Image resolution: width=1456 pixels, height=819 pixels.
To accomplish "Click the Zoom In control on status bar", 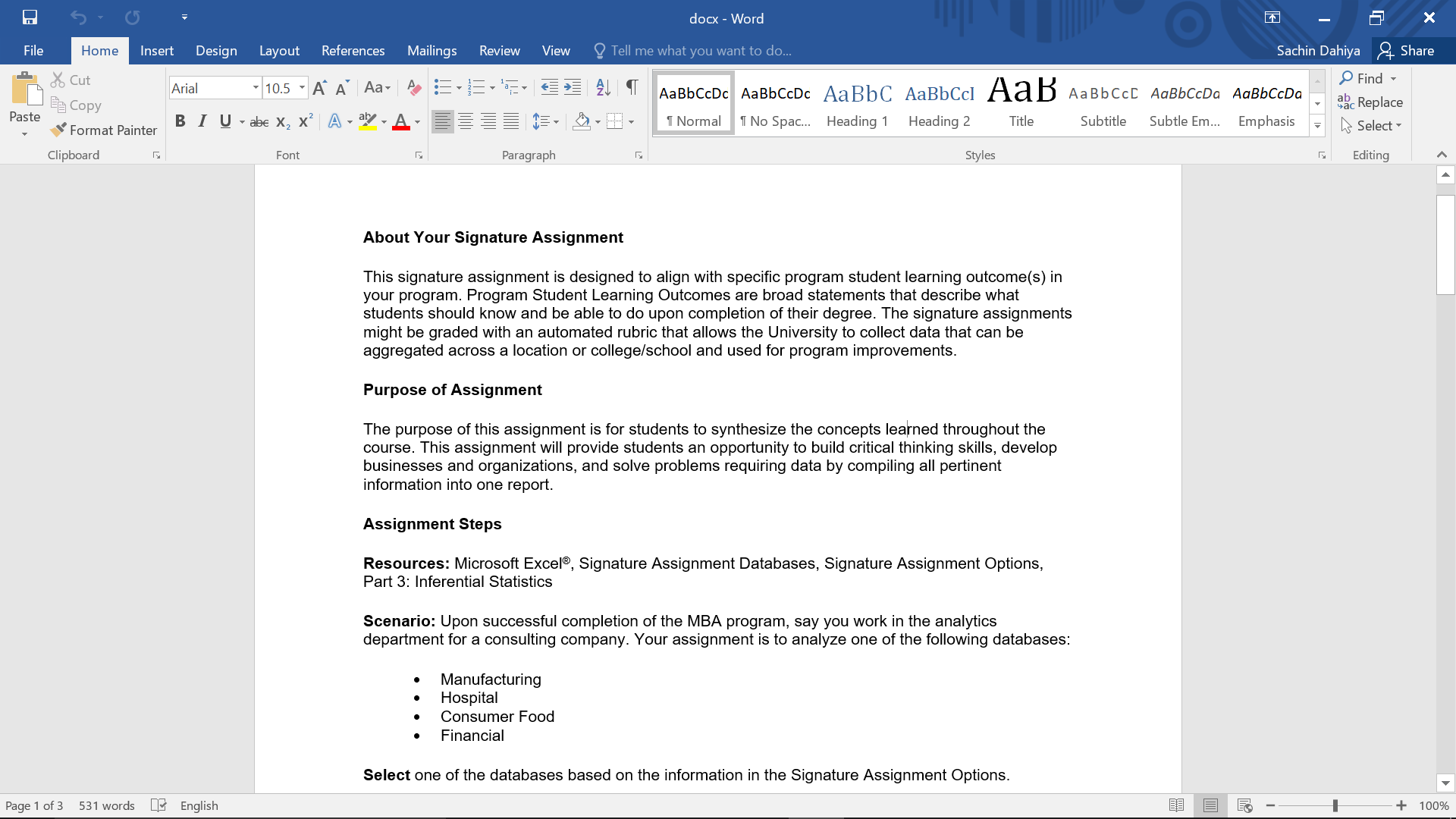I will pos(1401,805).
